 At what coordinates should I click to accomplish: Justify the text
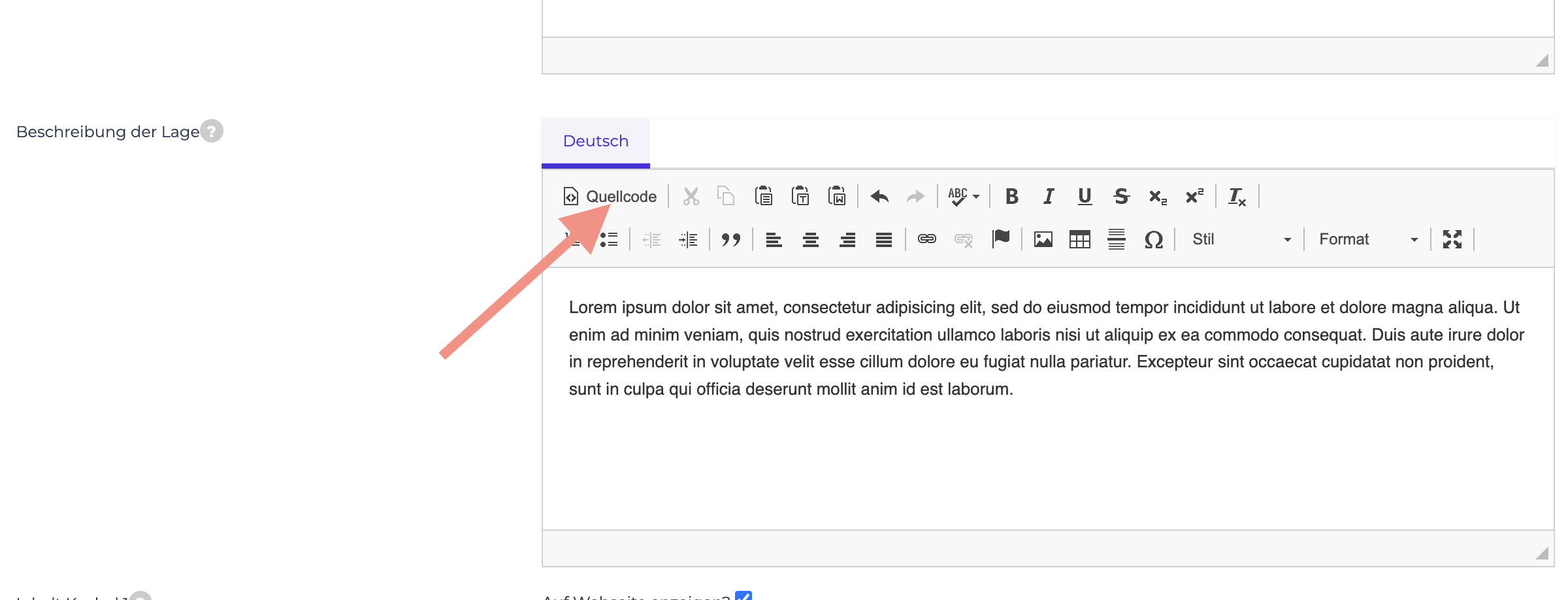pyautogui.click(x=883, y=239)
